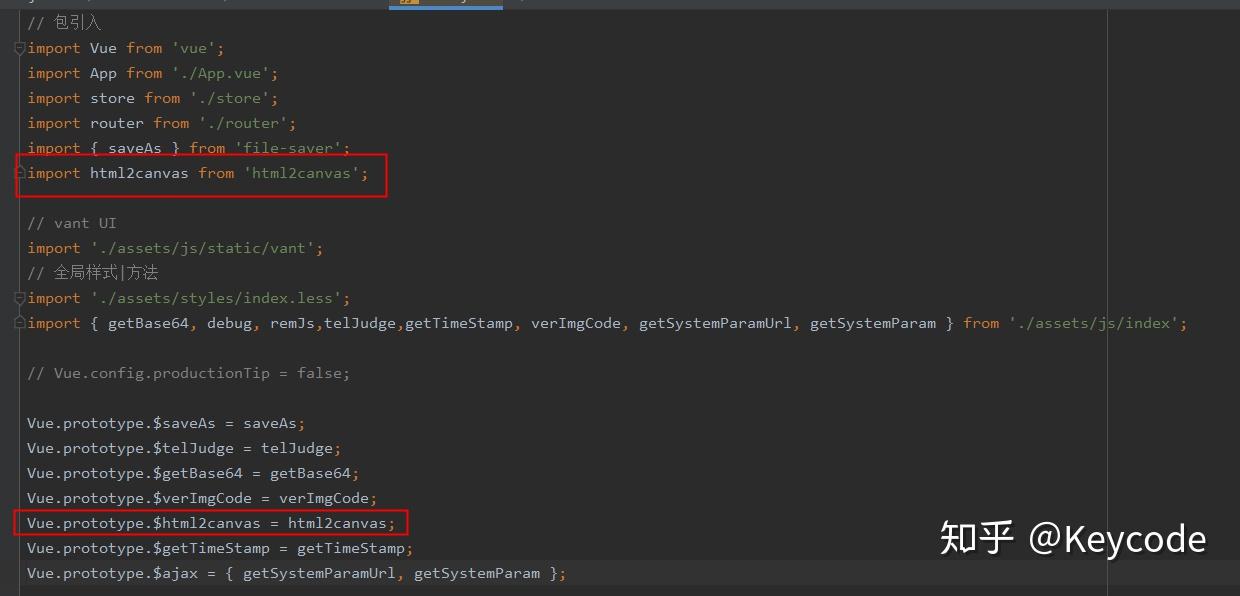Click the 'vue' module string in the first import
The height and width of the screenshot is (596, 1240).
(x=194, y=47)
